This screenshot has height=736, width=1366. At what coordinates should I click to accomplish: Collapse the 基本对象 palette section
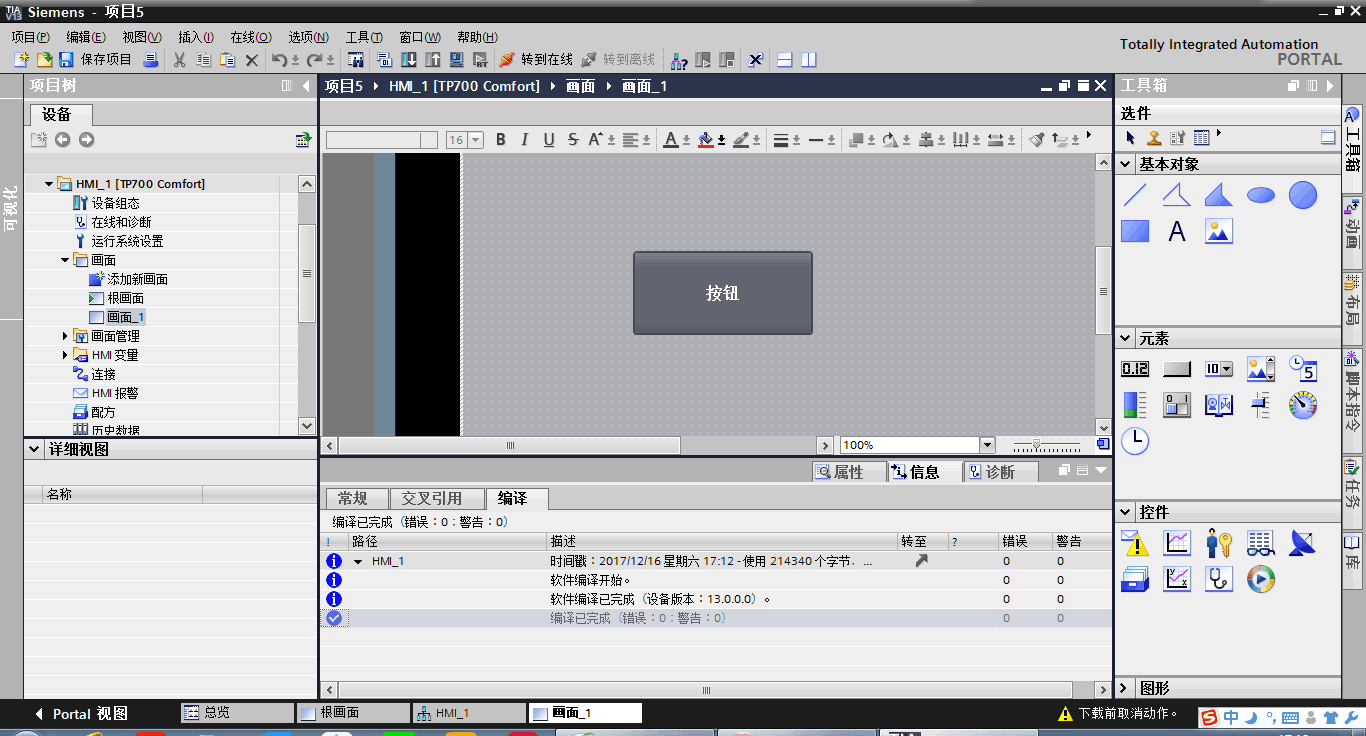(x=1126, y=164)
